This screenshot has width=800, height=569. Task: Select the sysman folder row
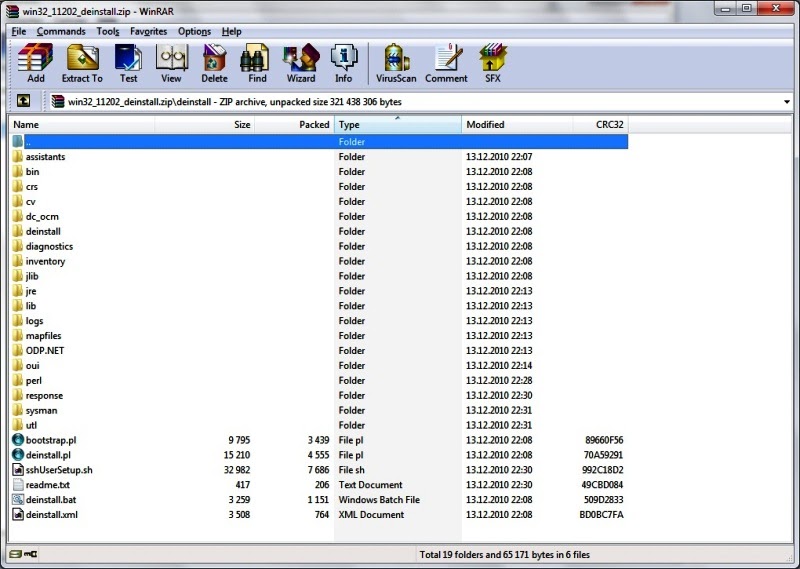pos(319,410)
